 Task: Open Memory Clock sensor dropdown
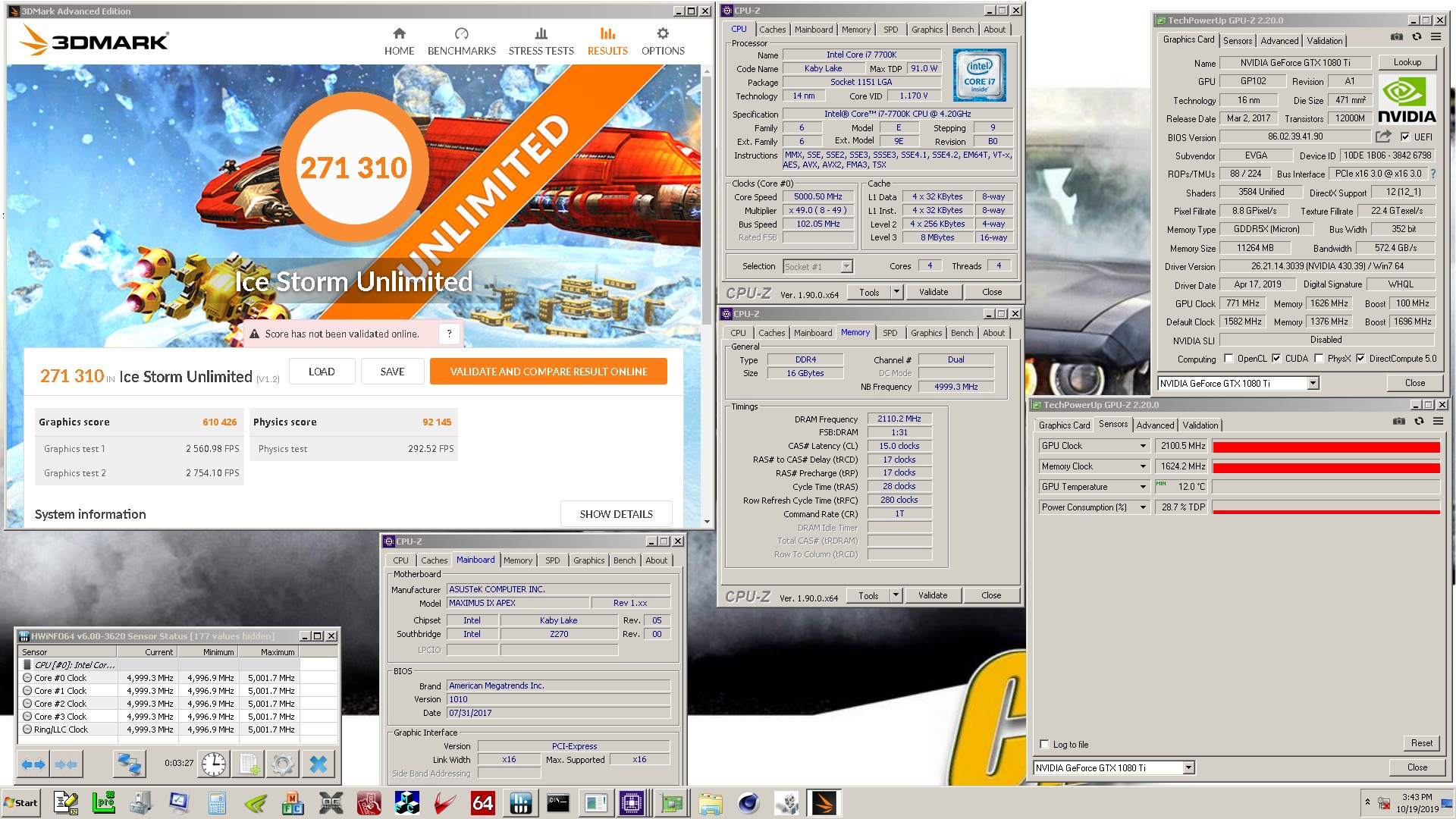[x=1143, y=466]
